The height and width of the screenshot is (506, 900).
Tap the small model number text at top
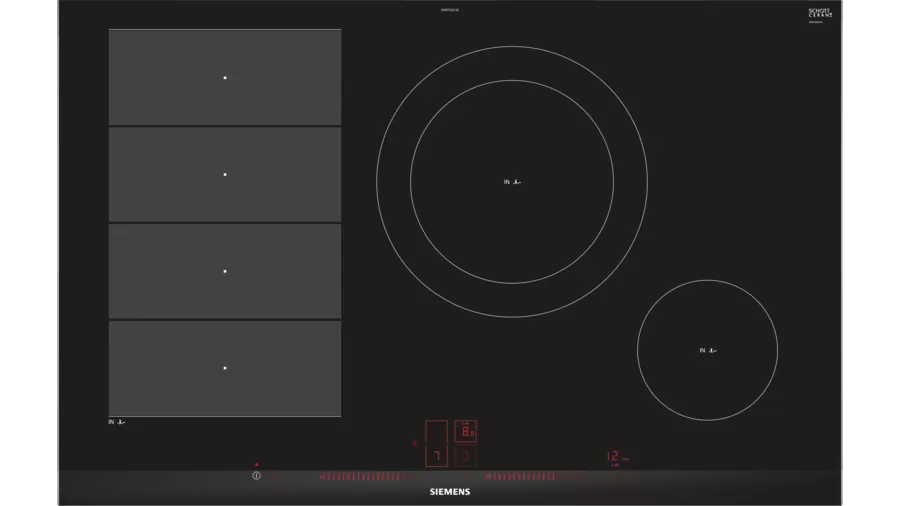click(449, 10)
